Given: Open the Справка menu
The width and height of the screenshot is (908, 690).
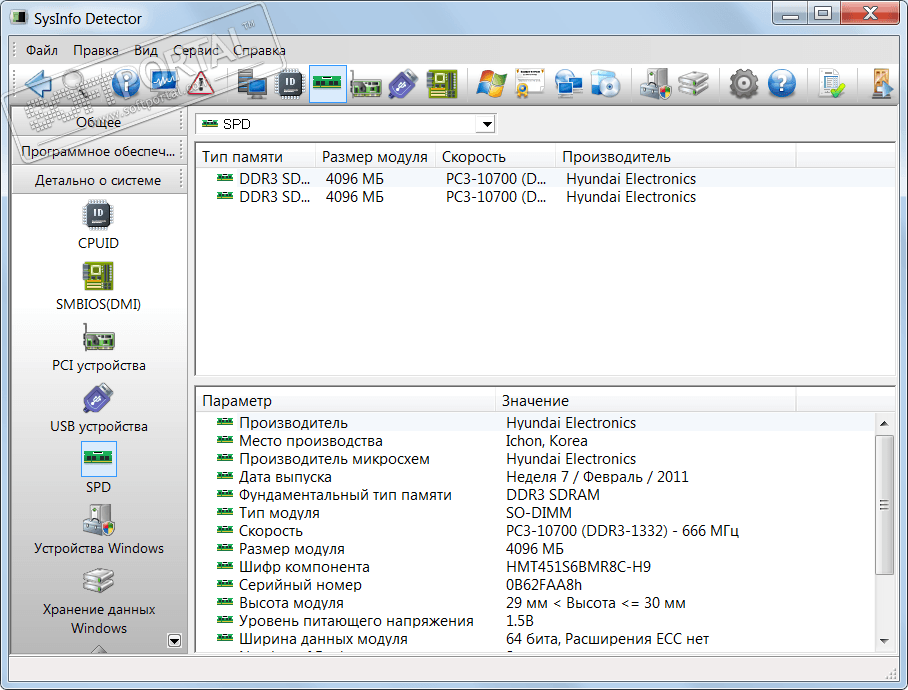Looking at the screenshot, I should 259,50.
